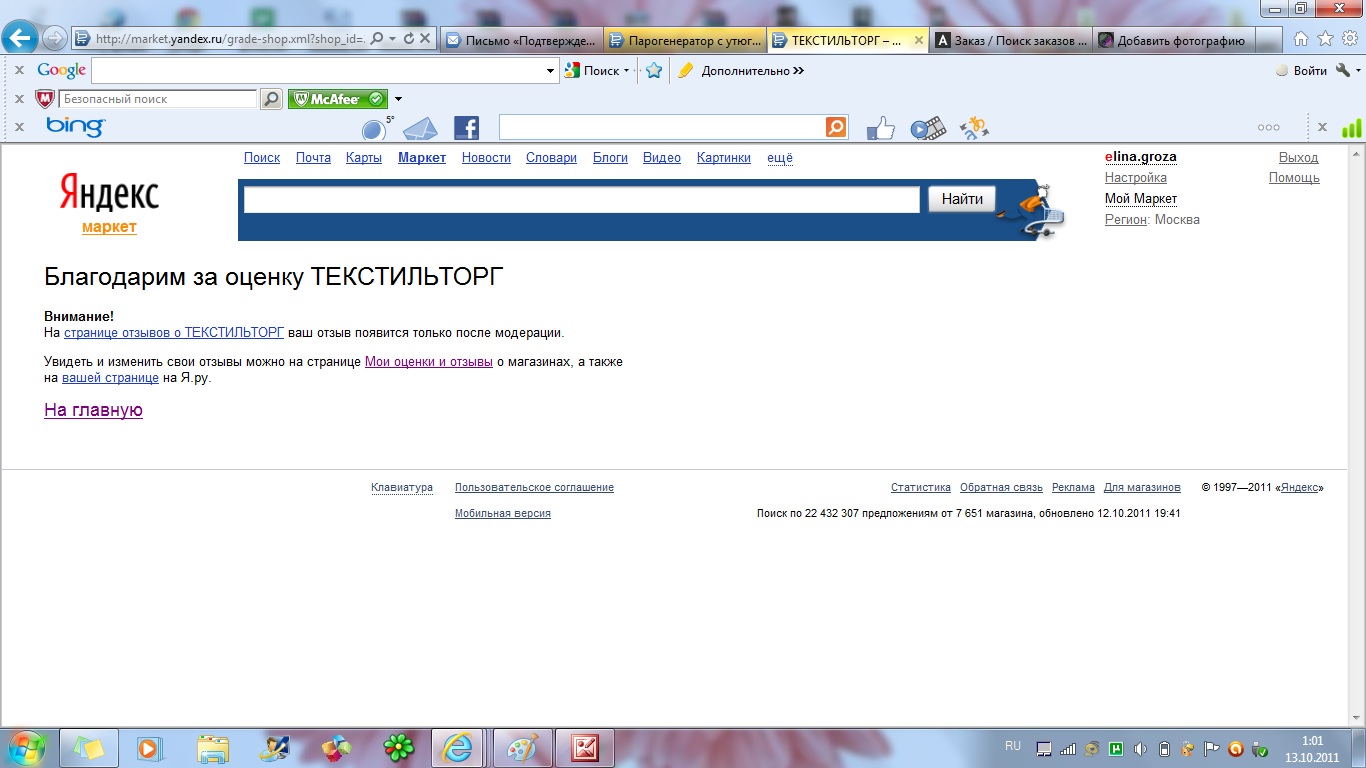Switch to Добавить фотографию tab

click(x=1172, y=40)
